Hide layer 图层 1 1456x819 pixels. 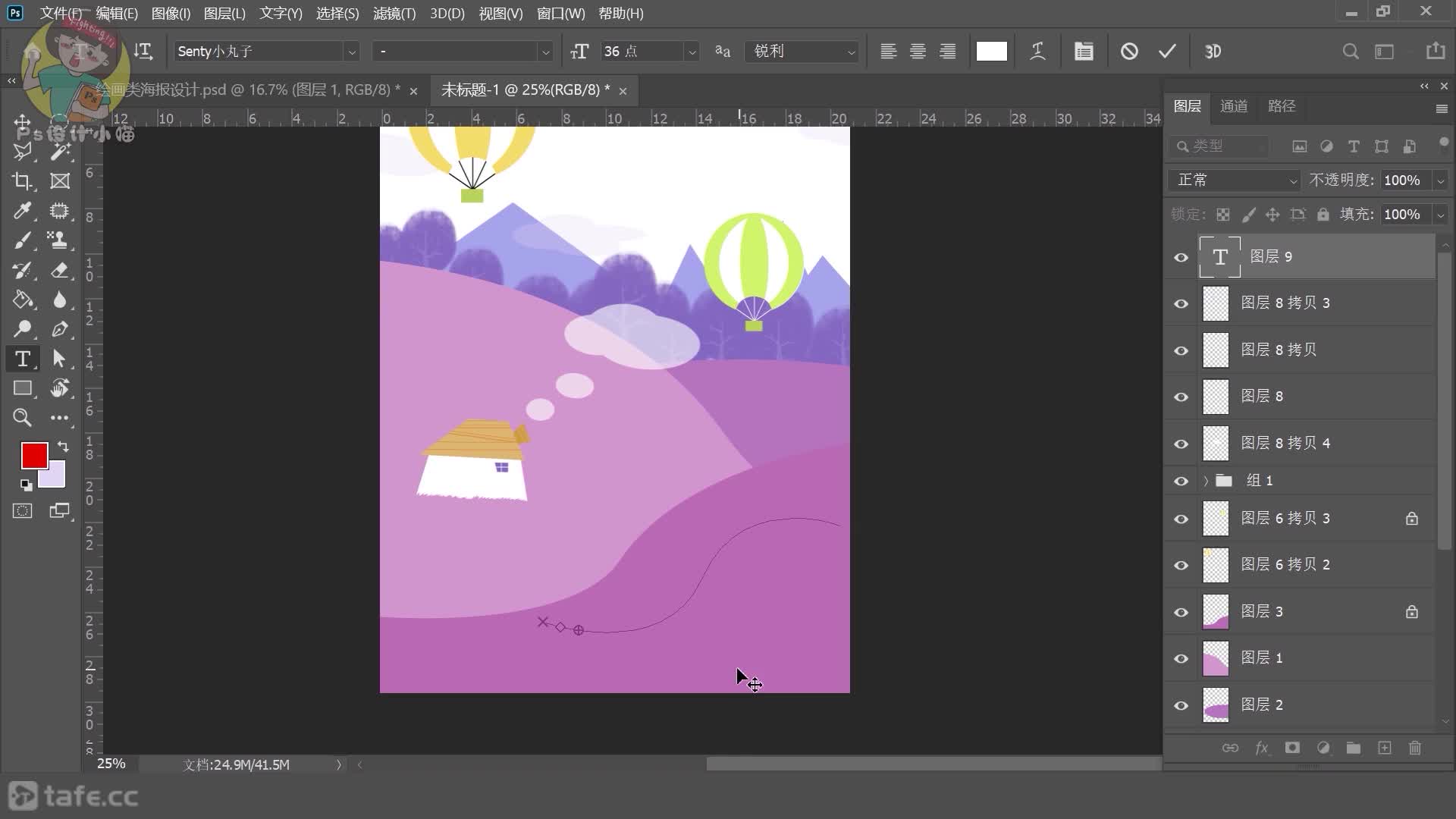(1181, 658)
